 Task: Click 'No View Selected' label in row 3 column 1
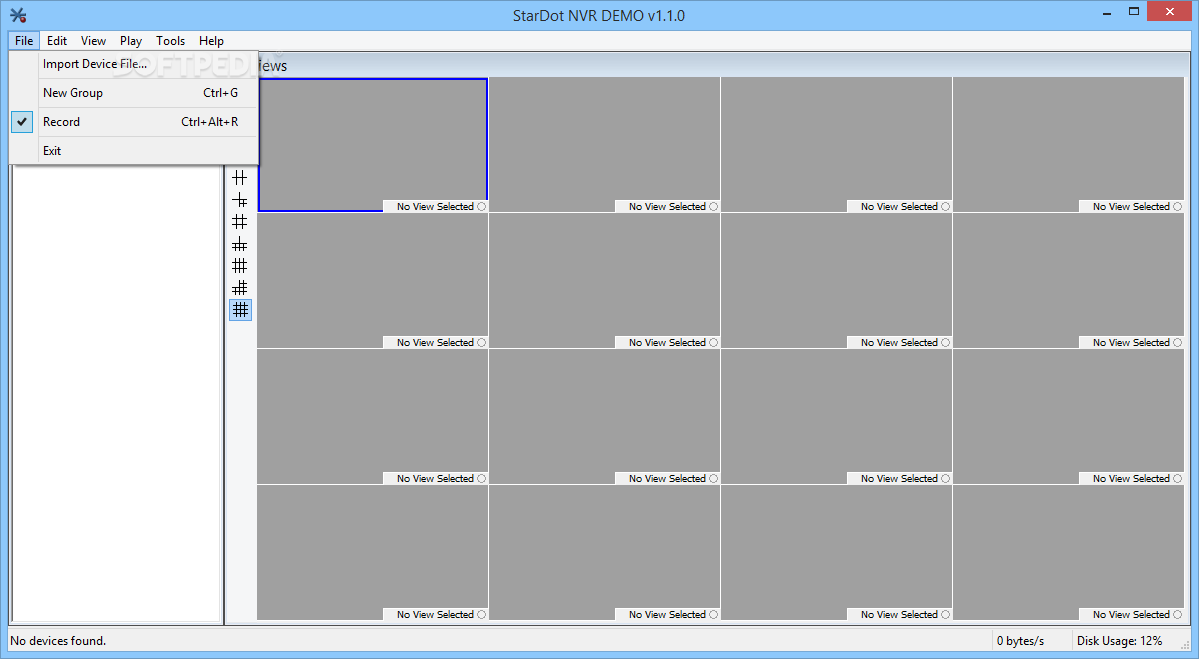435,479
